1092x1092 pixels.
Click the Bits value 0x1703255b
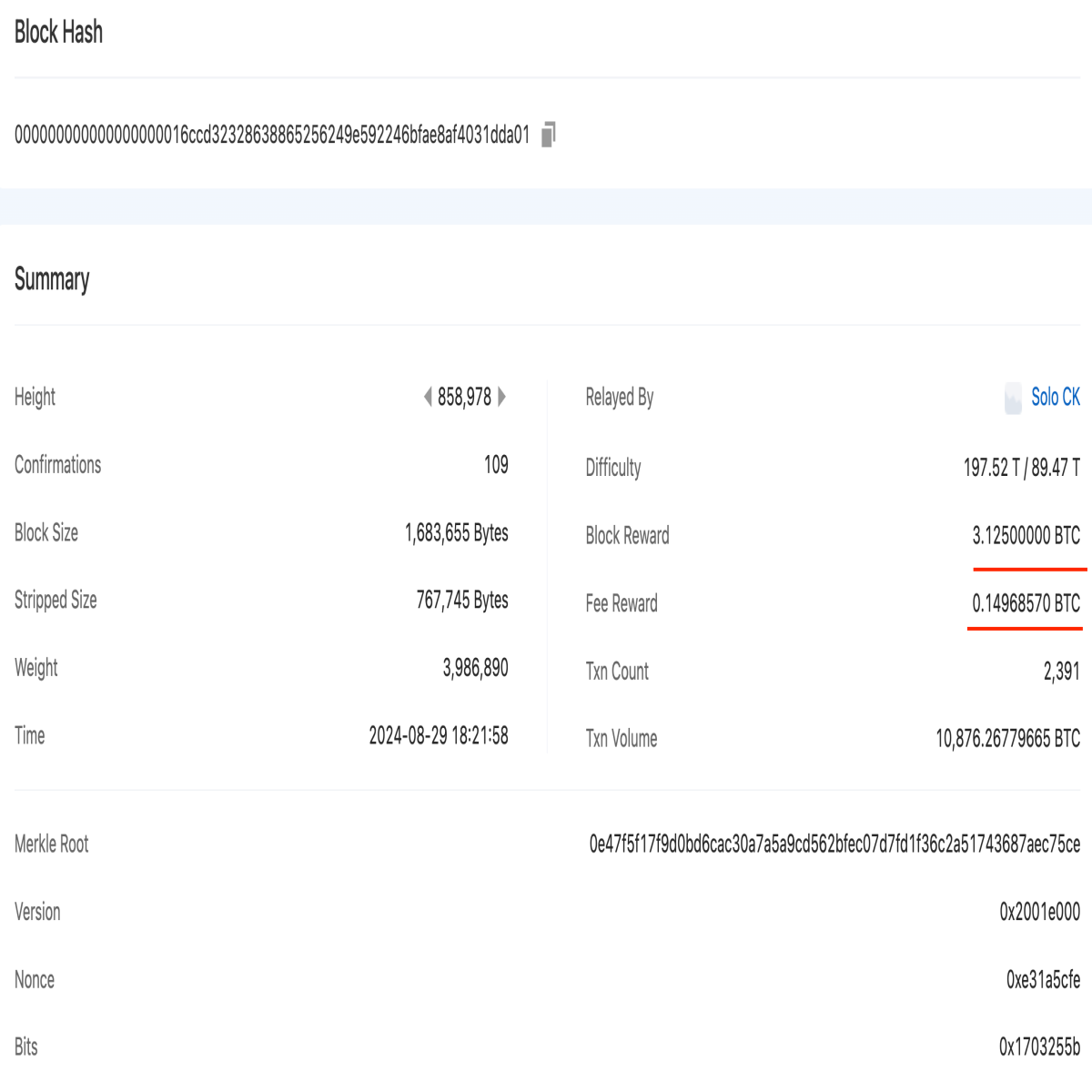tap(1040, 1047)
